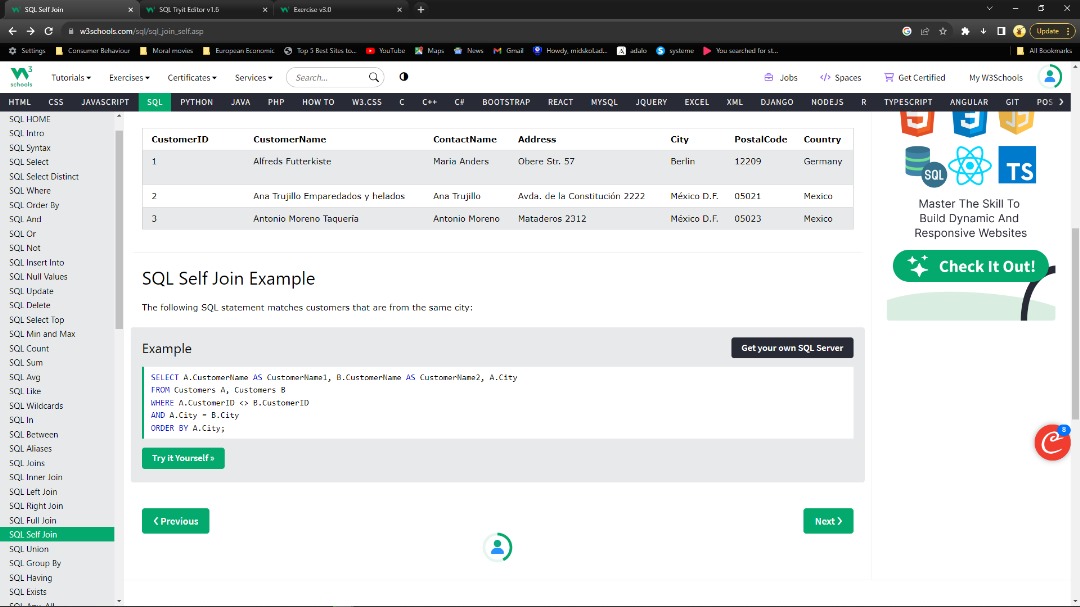Expand the Tutorials dropdown menu

70,77
